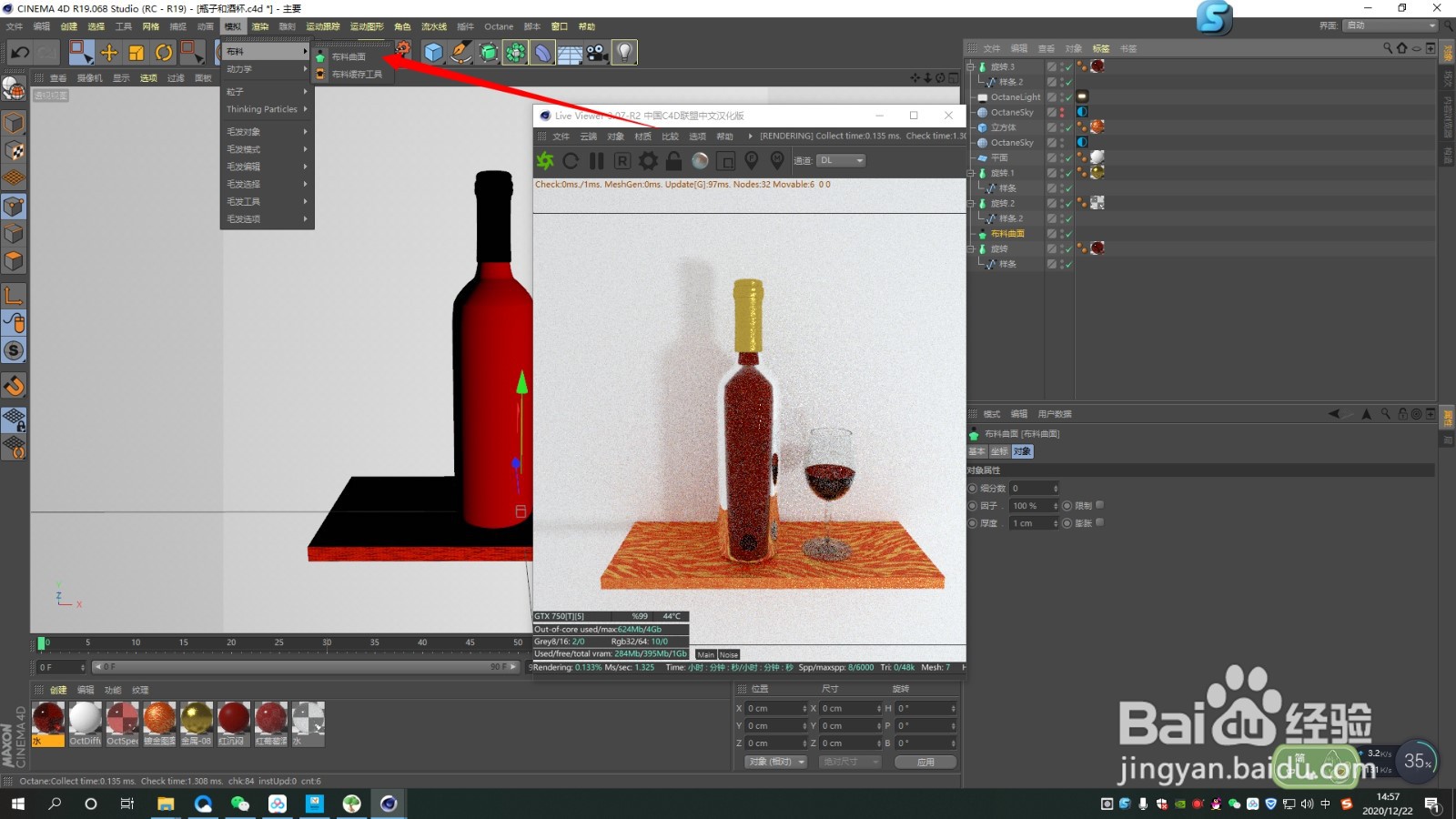Switch to the 基本 attribute tab
Image resolution: width=1456 pixels, height=819 pixels.
[977, 451]
